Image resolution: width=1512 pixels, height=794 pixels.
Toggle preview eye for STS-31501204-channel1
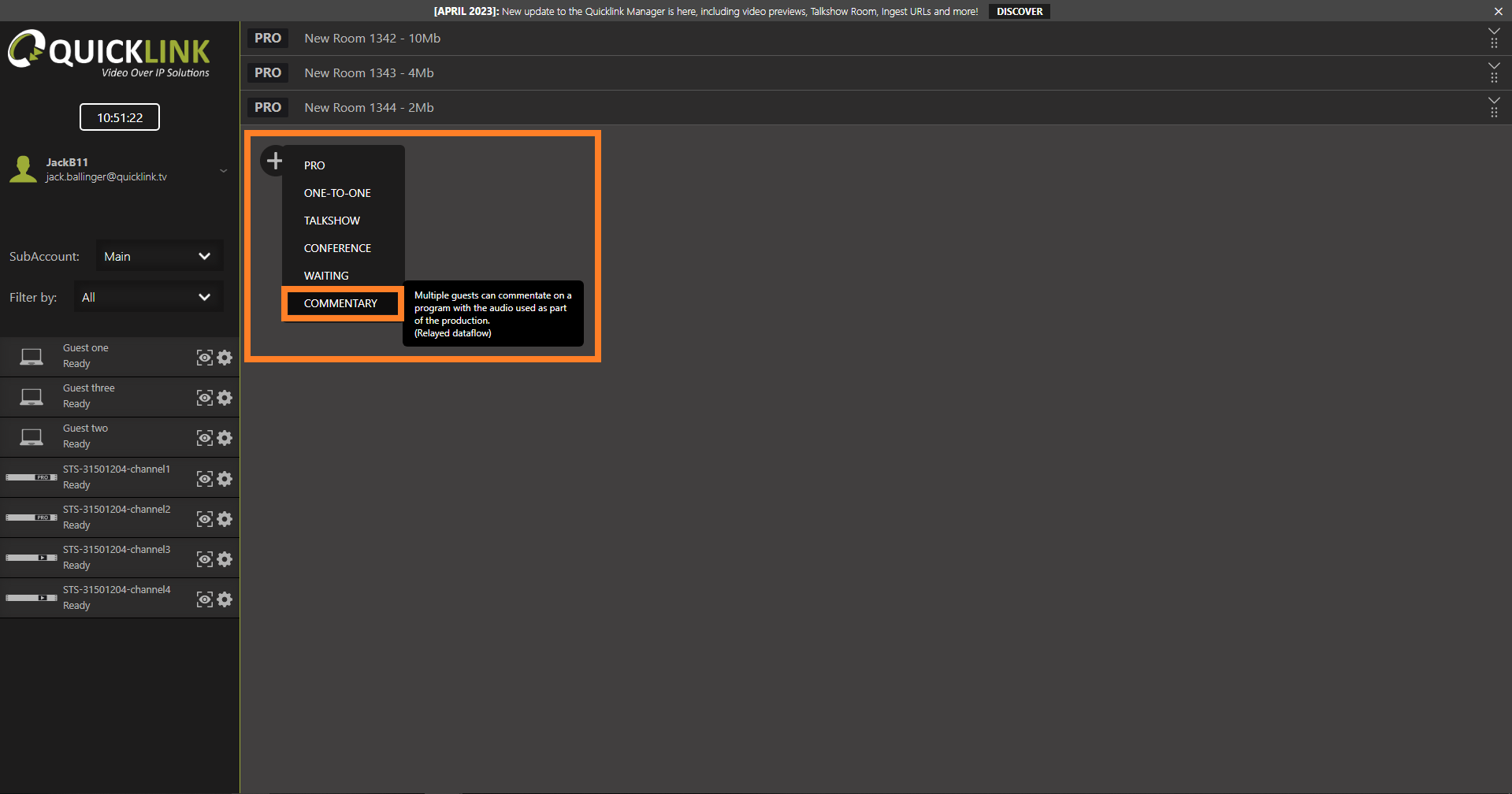205,479
